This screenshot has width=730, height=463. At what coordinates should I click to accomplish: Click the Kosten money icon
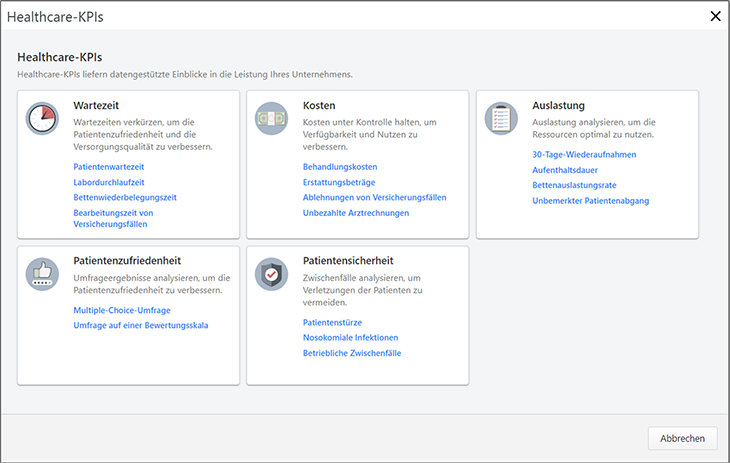pos(271,118)
